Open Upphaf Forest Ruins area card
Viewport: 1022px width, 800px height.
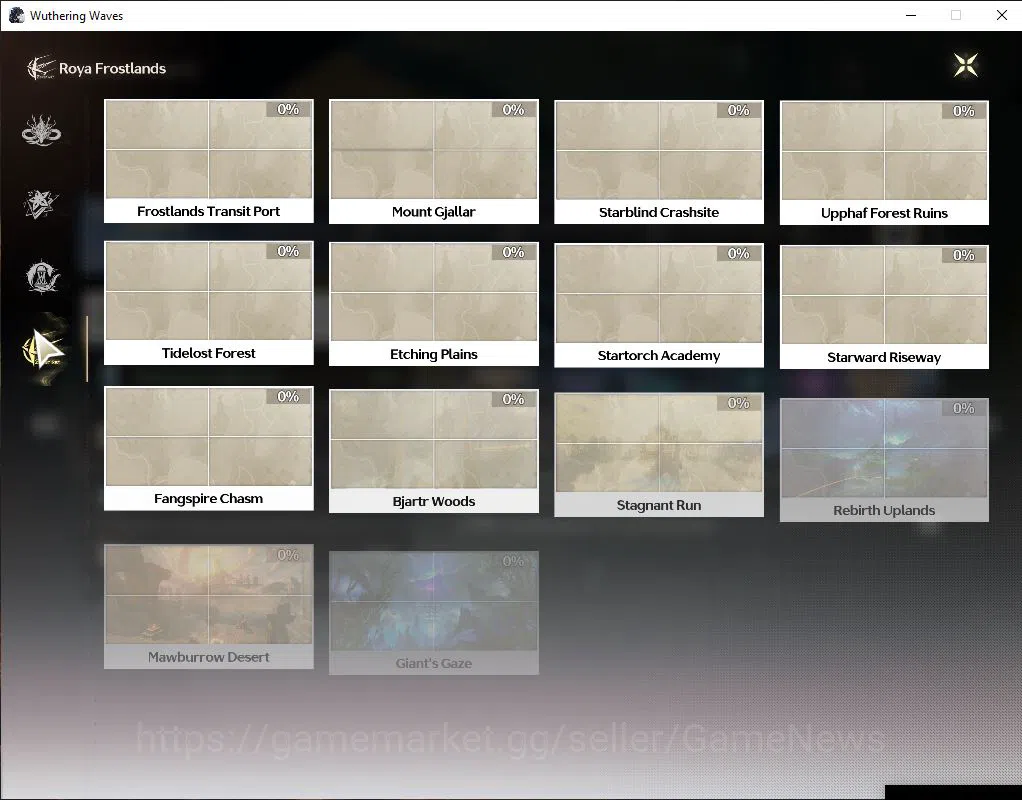tap(884, 162)
